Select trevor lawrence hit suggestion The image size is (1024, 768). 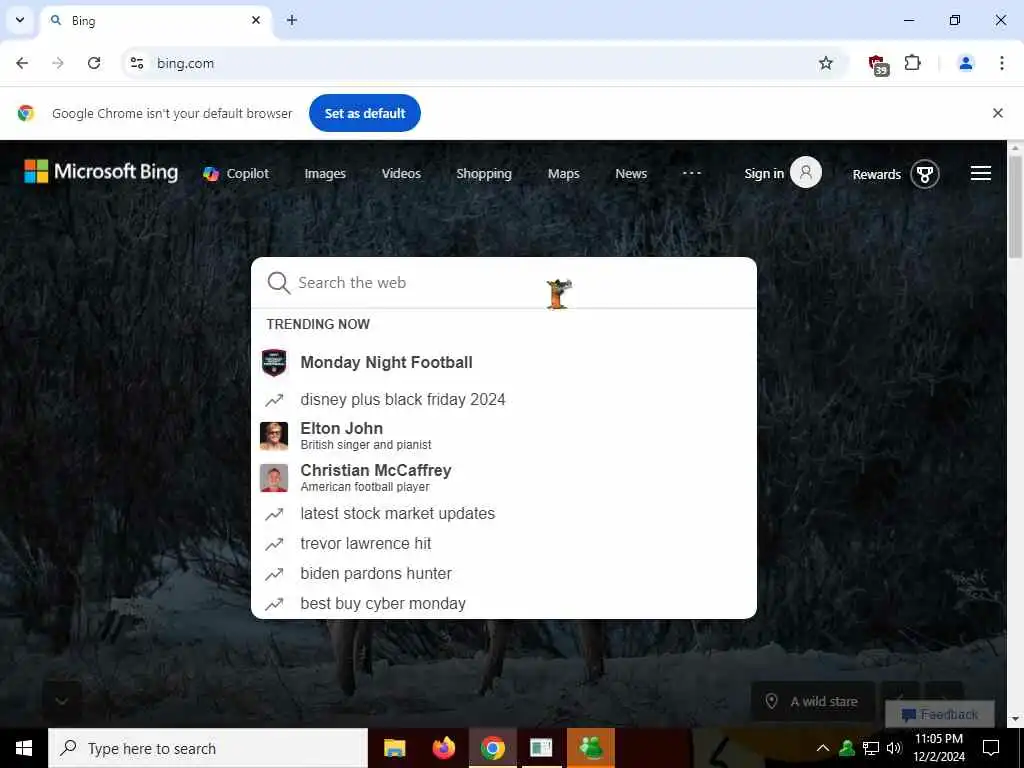pos(504,543)
